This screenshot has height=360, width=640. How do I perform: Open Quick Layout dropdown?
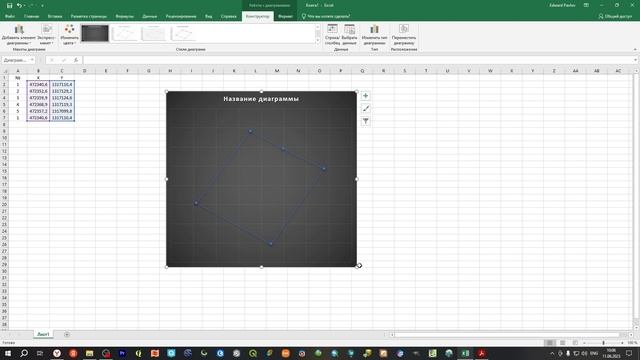(x=47, y=35)
